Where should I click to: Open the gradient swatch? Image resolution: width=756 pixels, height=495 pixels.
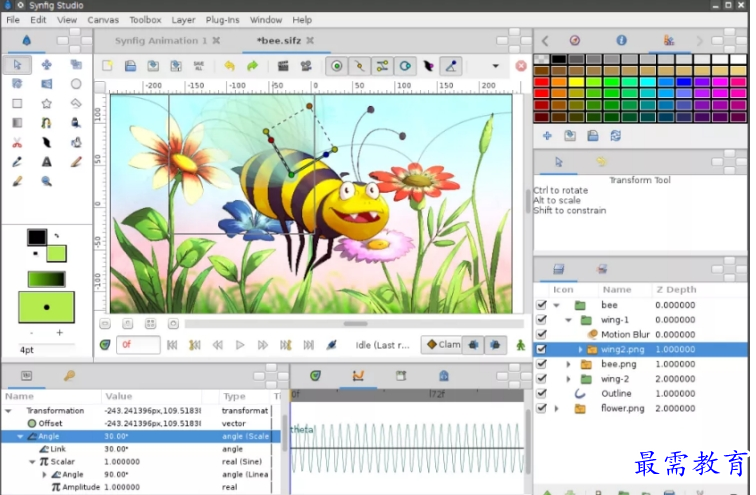pos(46,279)
